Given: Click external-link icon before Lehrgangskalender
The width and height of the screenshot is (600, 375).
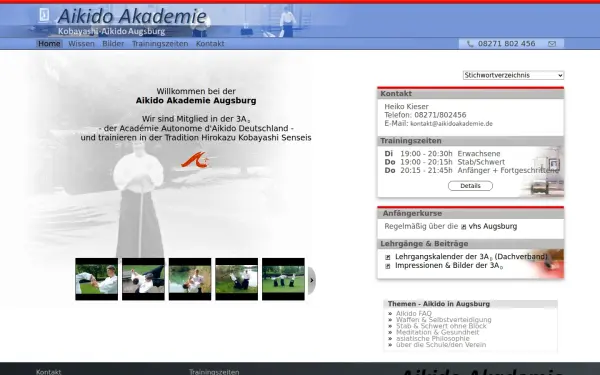Looking at the screenshot, I should (x=387, y=258).
